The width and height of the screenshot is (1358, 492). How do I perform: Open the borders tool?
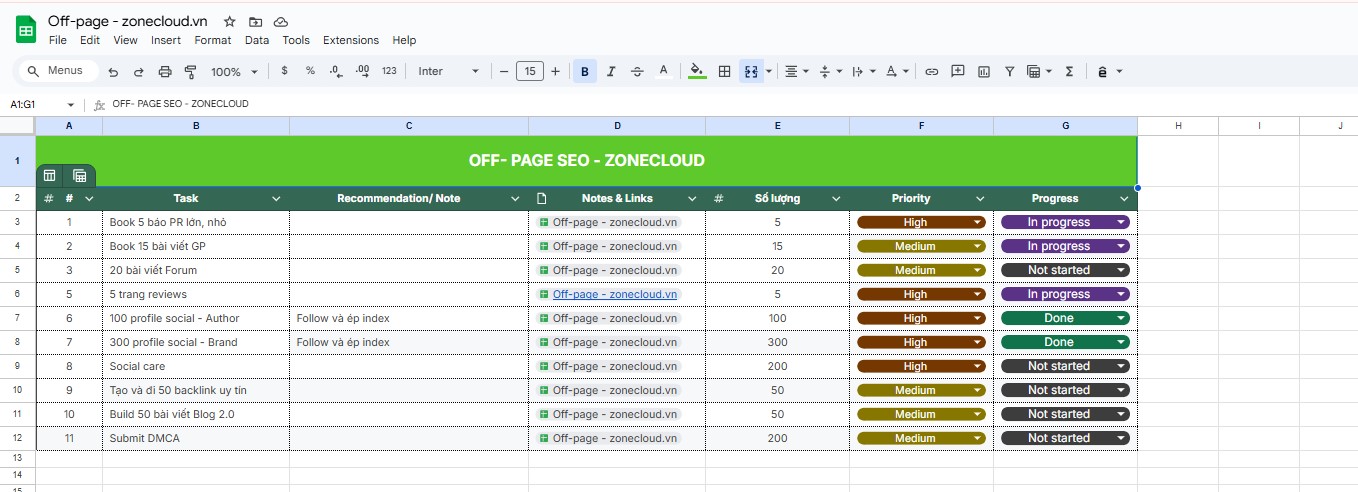pos(725,71)
